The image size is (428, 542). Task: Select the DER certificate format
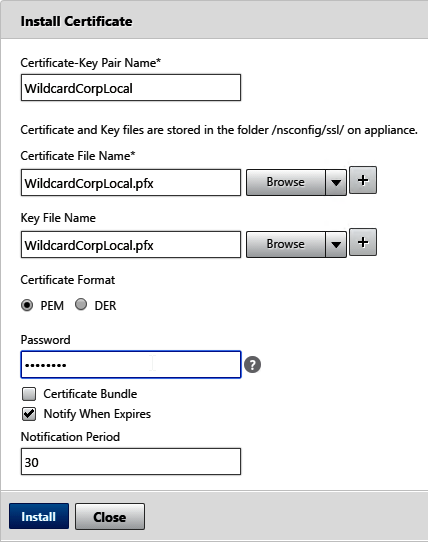81,305
